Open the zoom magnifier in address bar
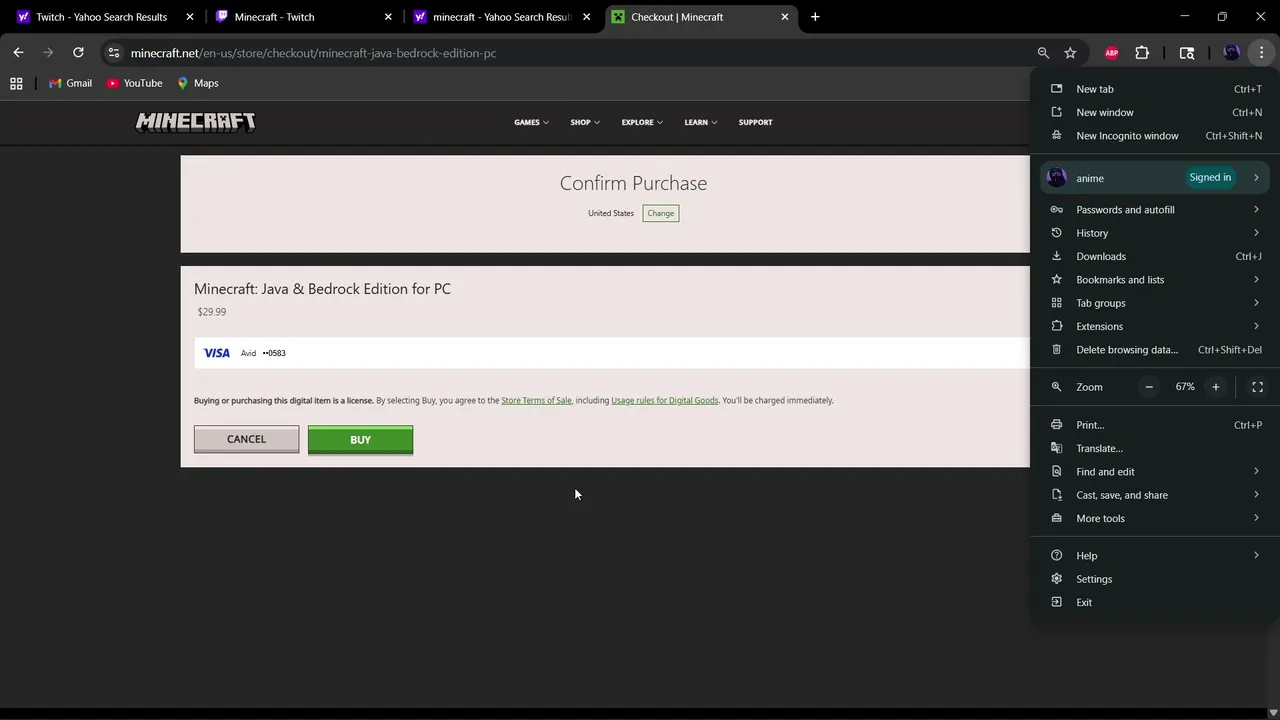The height and width of the screenshot is (720, 1280). point(1043,53)
